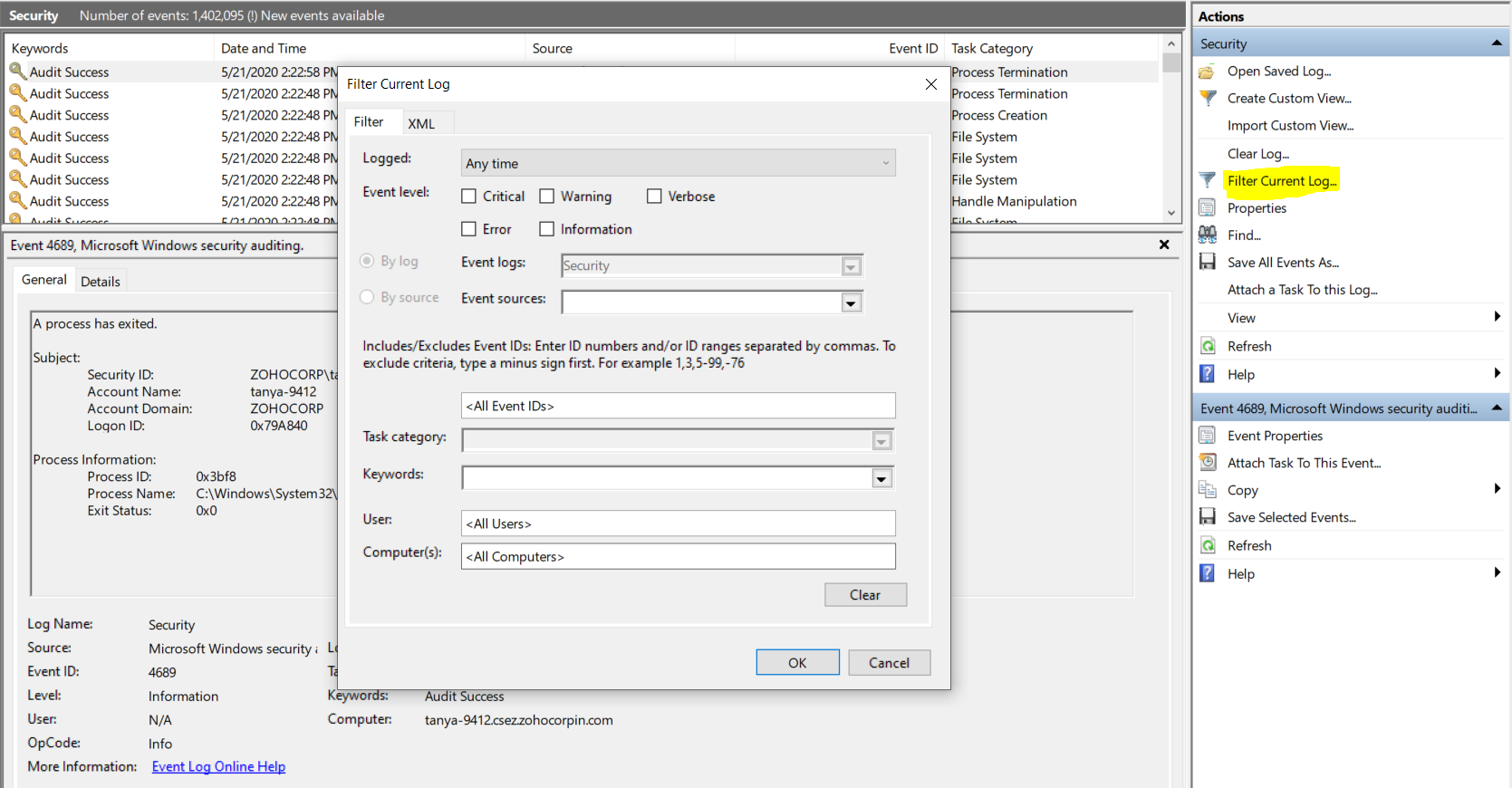Open the General tab of event preview

click(x=44, y=280)
